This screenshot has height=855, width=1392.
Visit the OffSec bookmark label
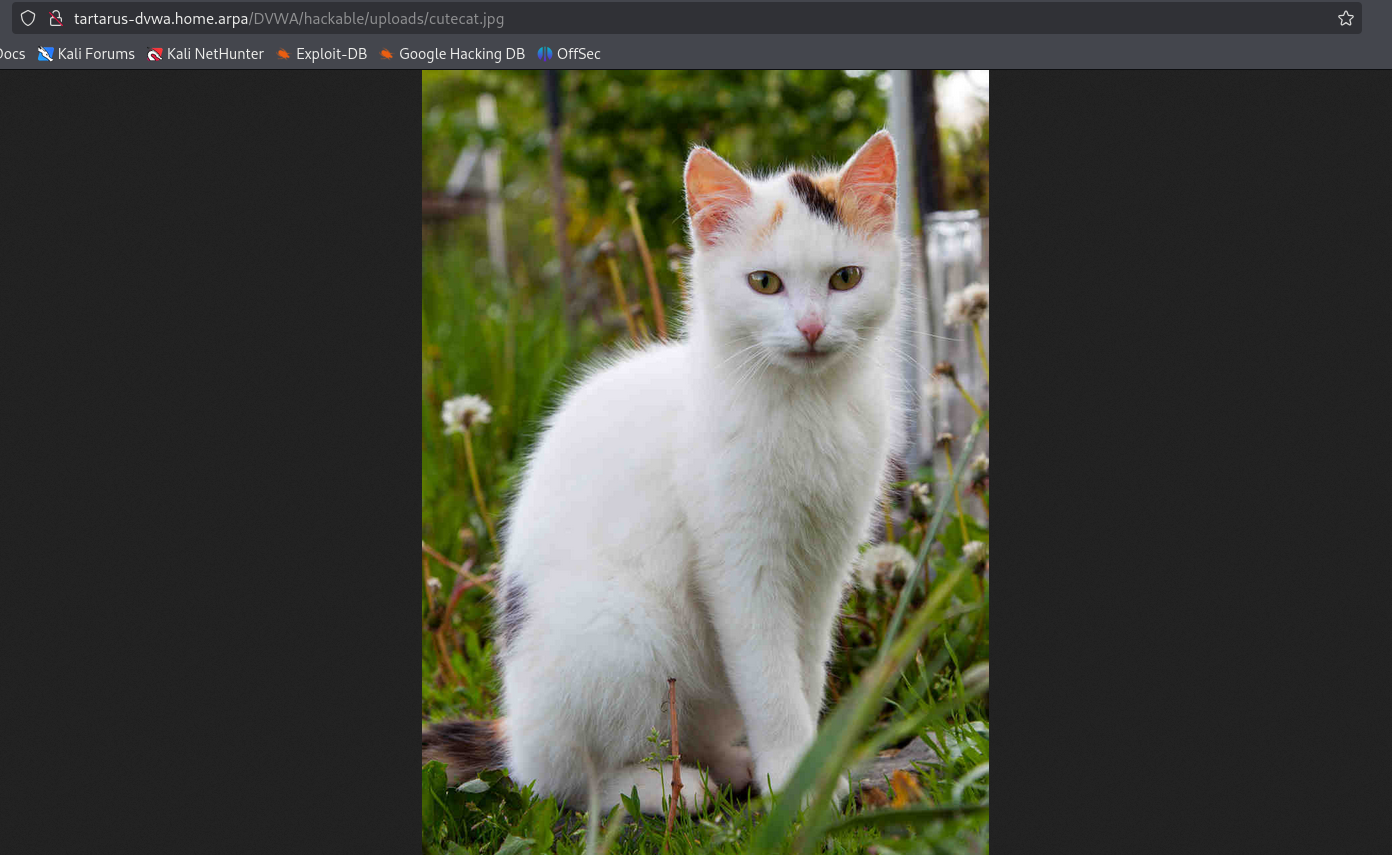click(578, 54)
